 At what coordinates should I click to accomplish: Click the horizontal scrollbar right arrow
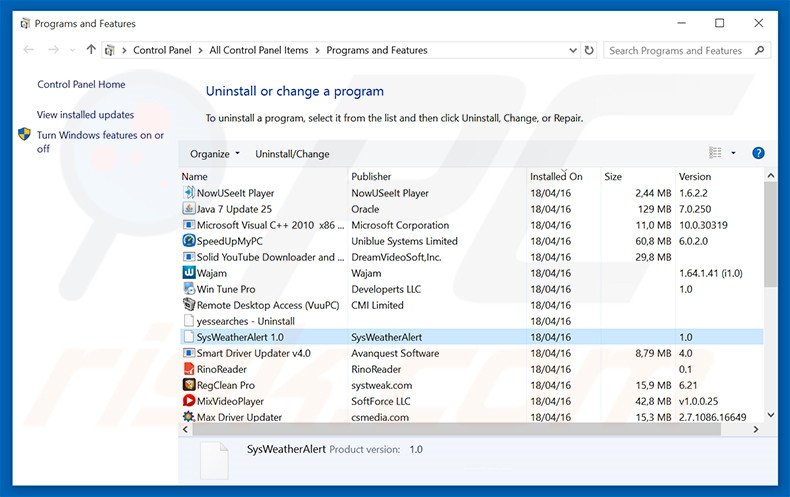(x=755, y=429)
